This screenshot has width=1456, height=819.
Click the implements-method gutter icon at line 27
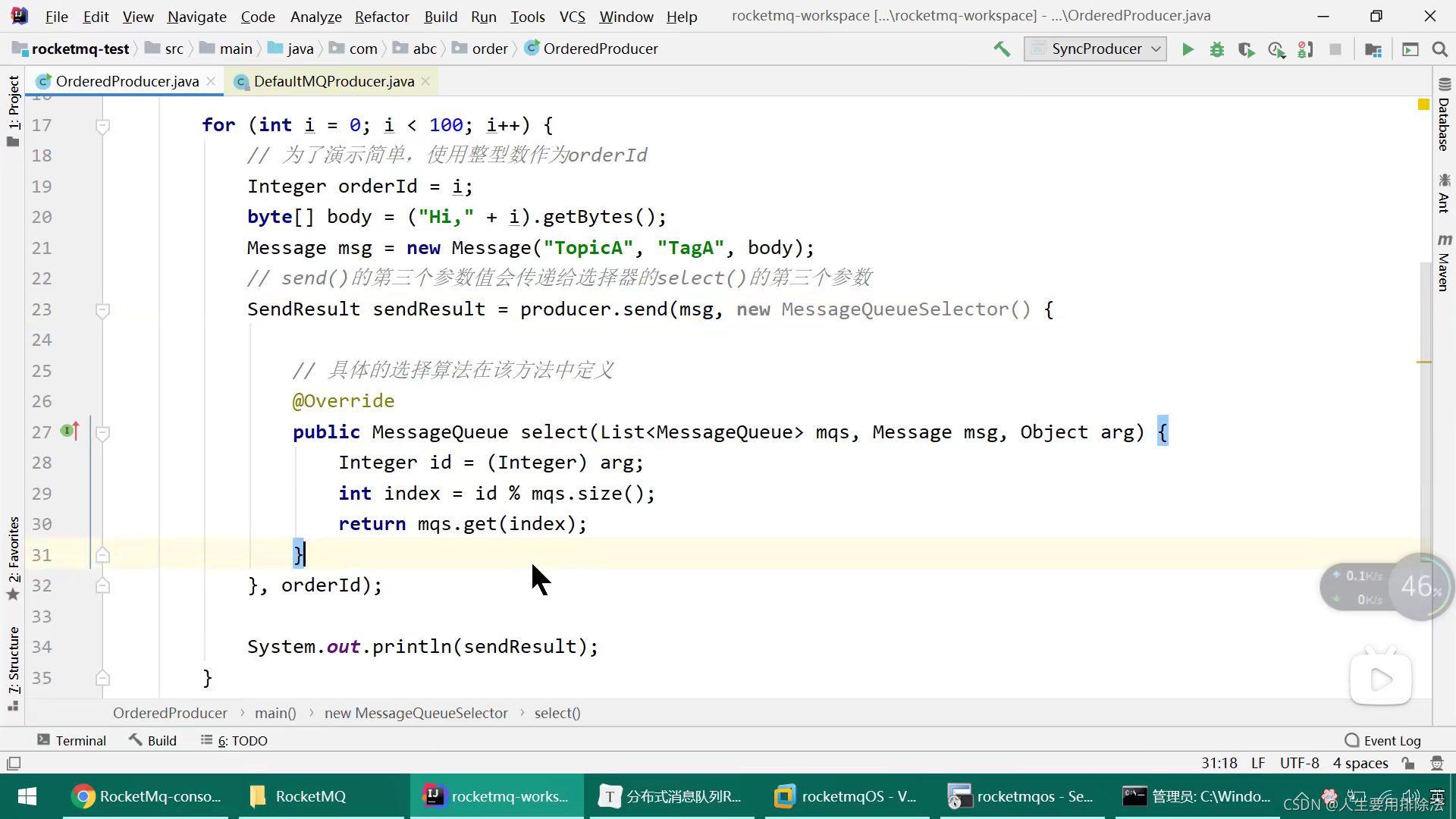(70, 431)
